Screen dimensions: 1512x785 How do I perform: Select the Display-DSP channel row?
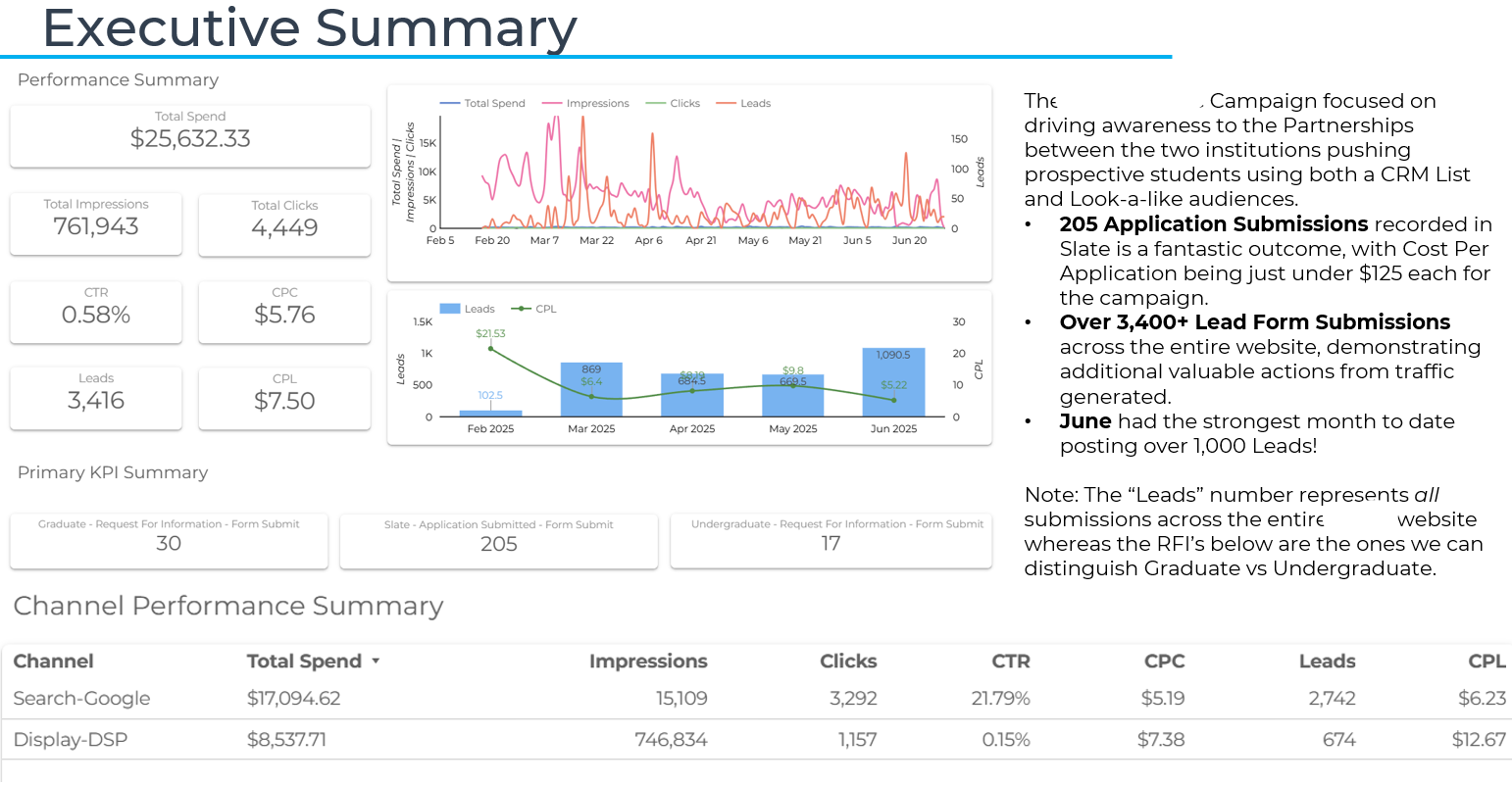click(x=756, y=740)
